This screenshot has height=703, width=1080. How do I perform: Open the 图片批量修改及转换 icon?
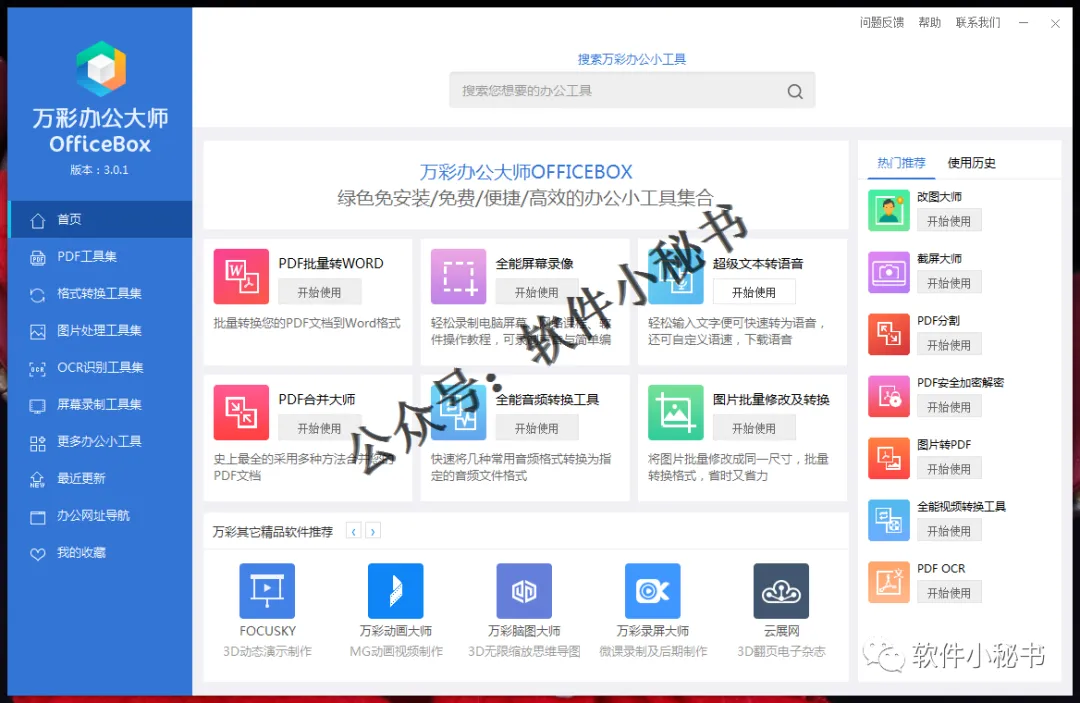coord(676,412)
